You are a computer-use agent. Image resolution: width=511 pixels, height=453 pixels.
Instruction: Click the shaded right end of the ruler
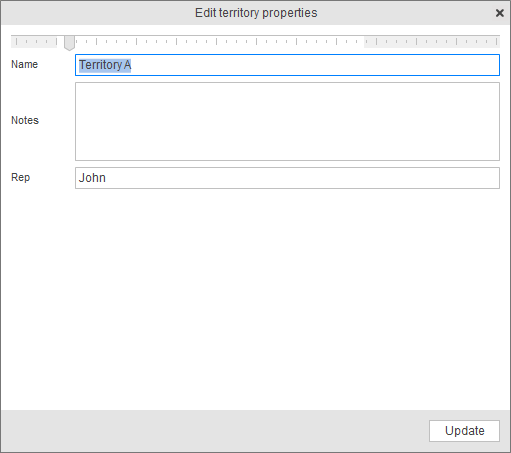click(x=432, y=42)
